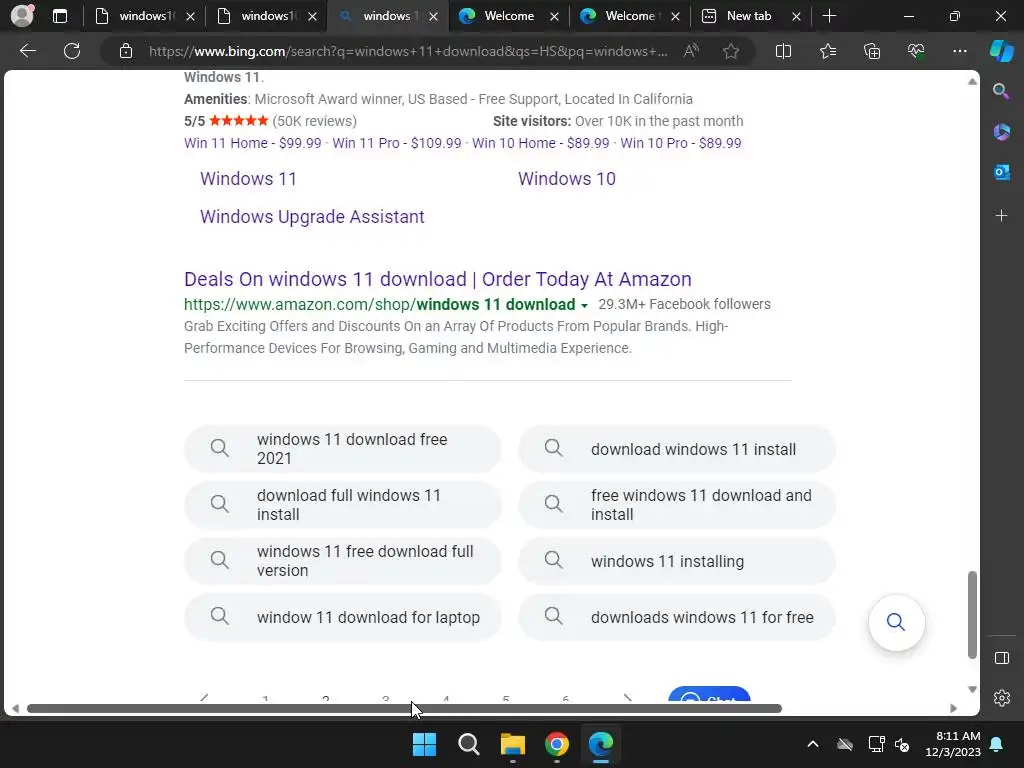Open Windows taskbar search

468,744
